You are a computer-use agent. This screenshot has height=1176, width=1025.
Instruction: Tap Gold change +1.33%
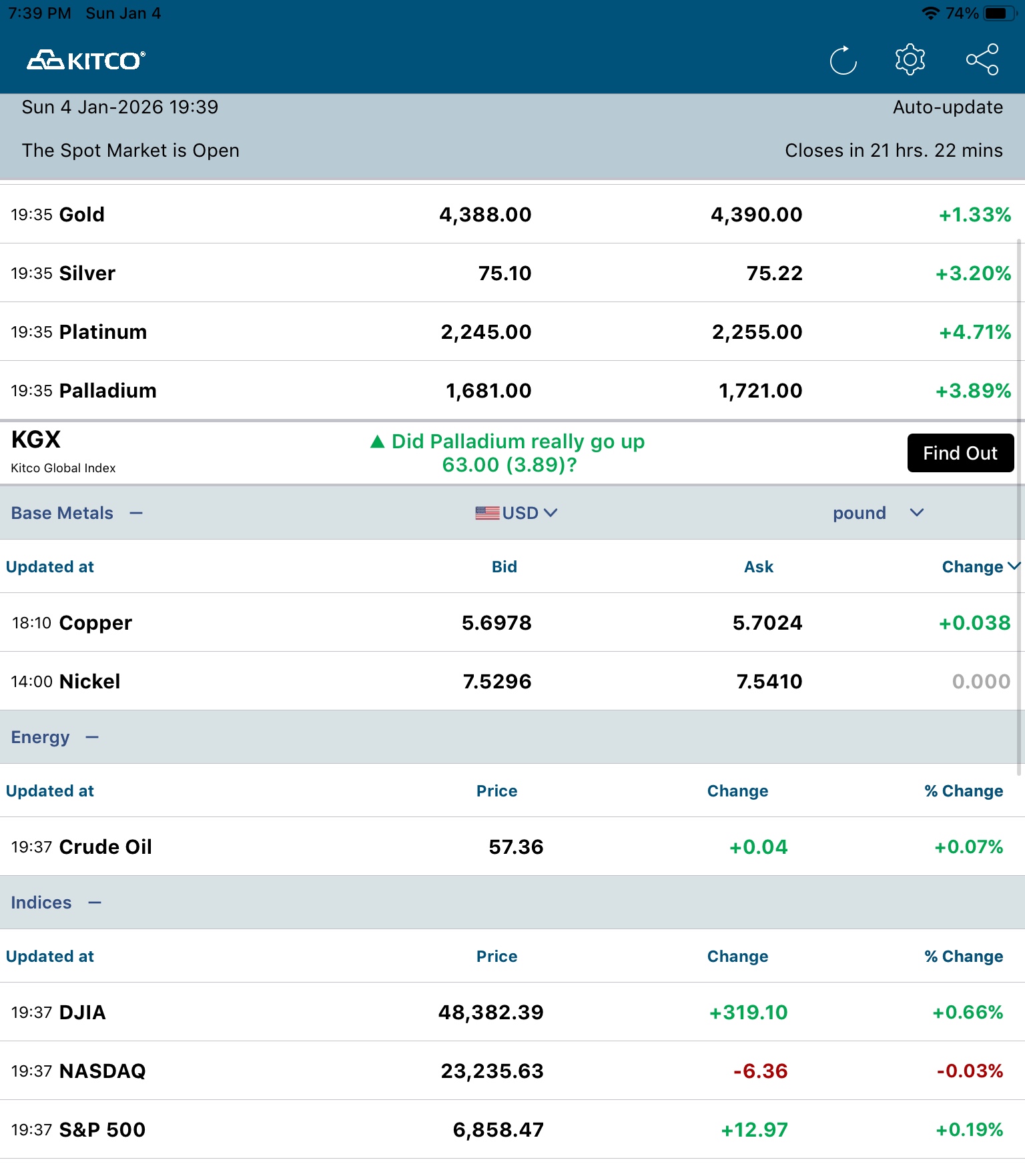point(975,215)
